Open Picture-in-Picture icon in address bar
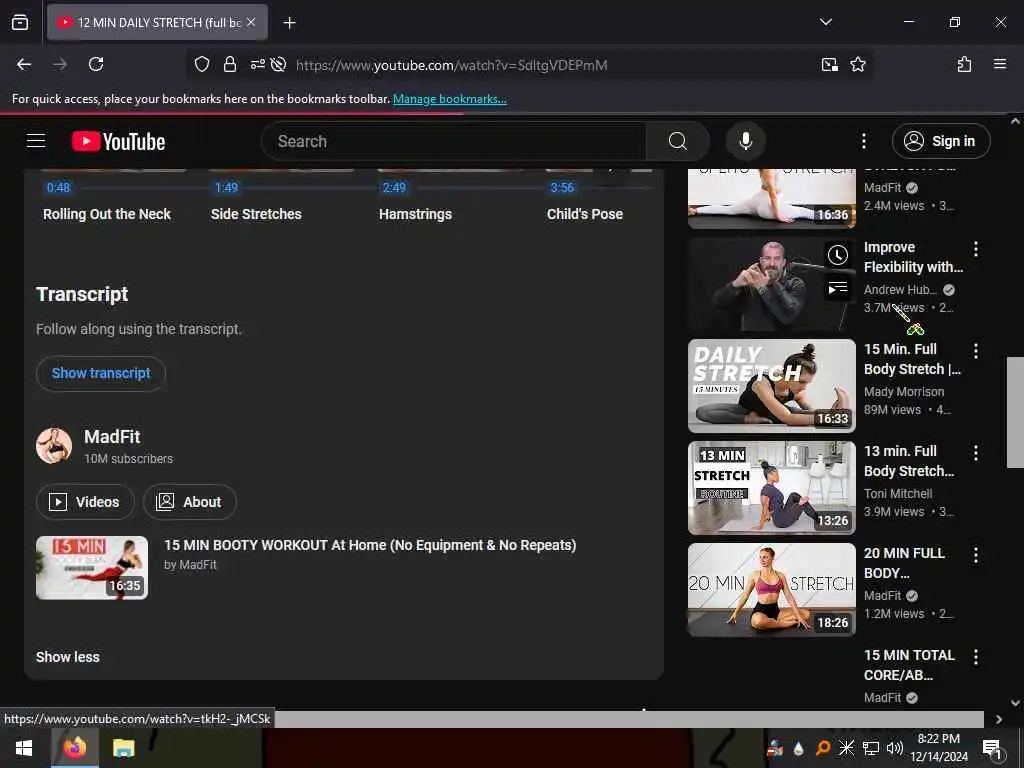1024x768 pixels. tap(830, 64)
